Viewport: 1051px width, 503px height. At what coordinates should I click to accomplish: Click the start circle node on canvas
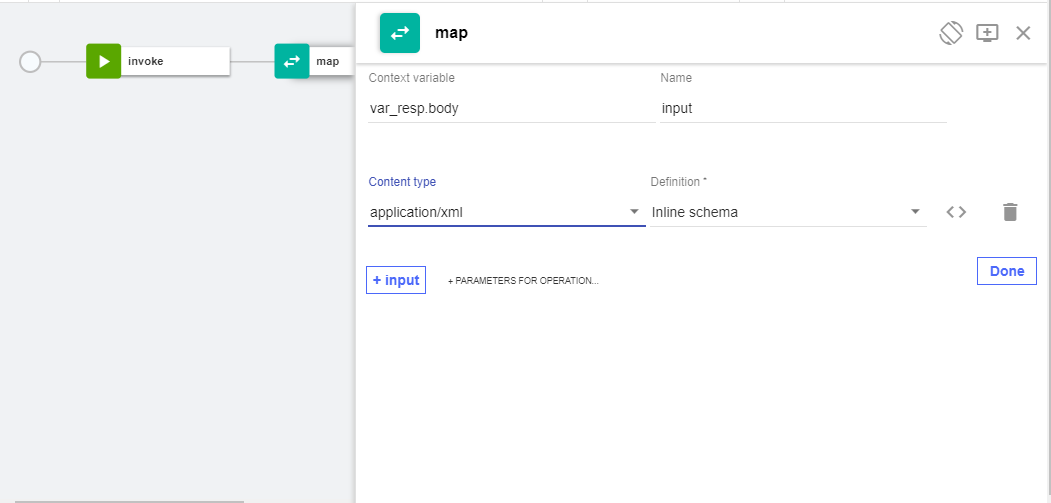(31, 62)
